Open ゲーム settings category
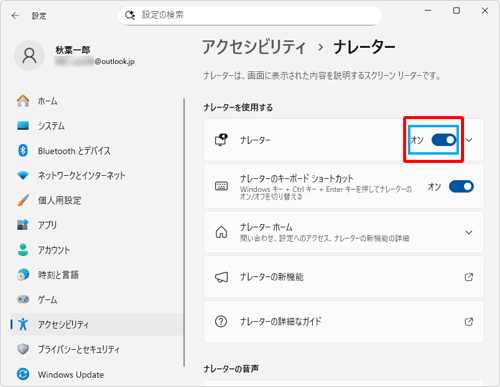500x387 pixels. 97,299
